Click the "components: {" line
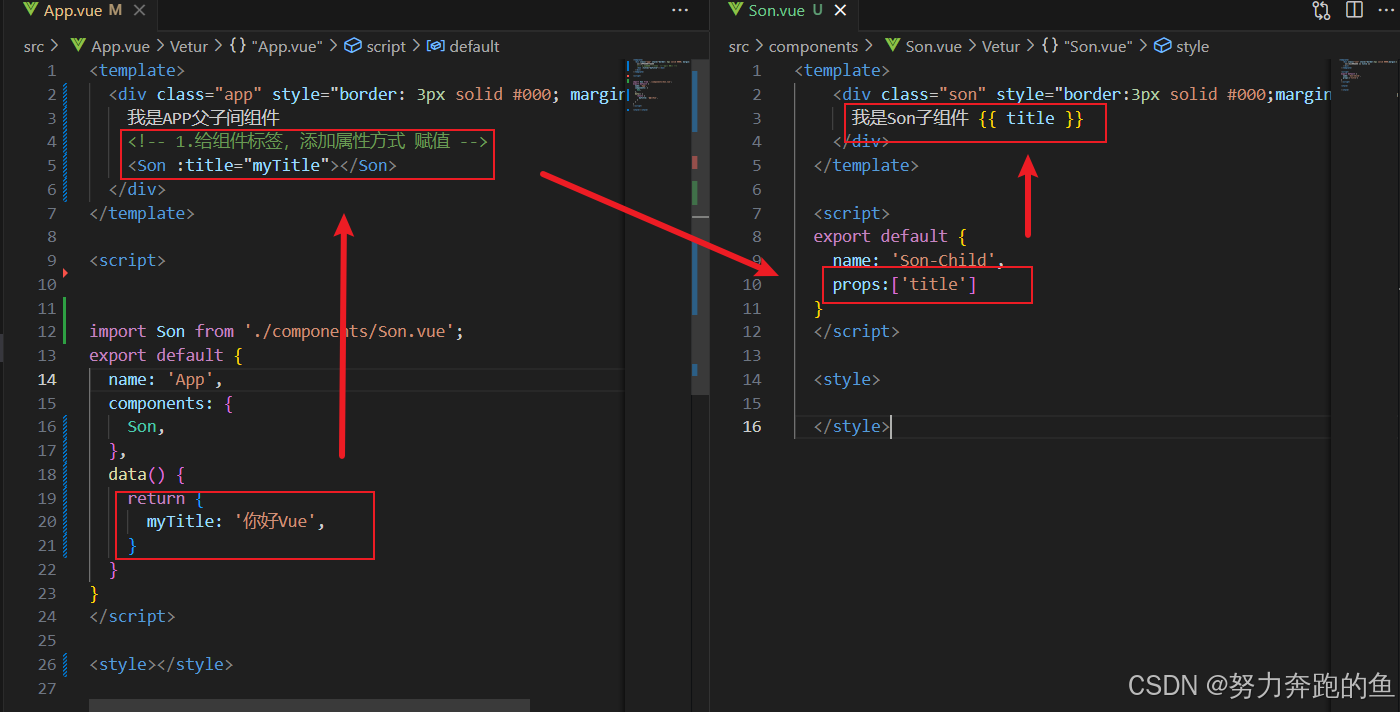1400x712 pixels. pyautogui.click(x=170, y=404)
